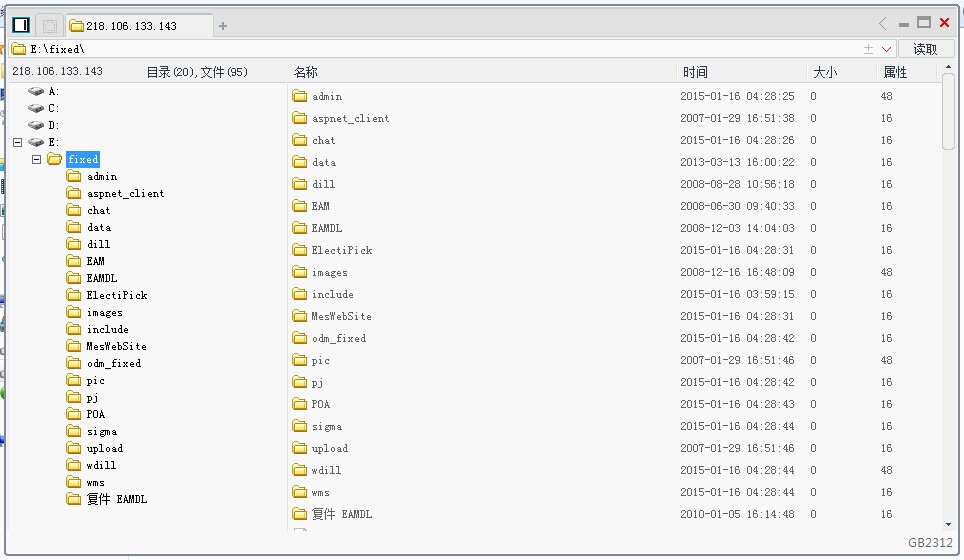Click admin folder icon in file list

click(299, 96)
